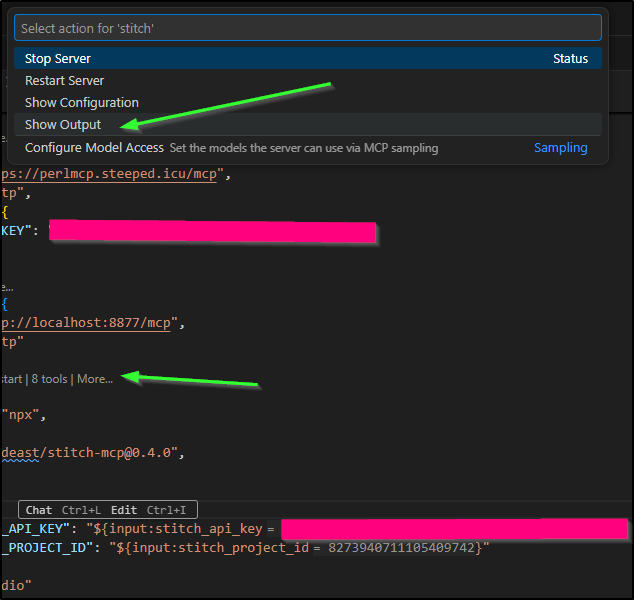Click the redacted value next to KEY

tap(212, 232)
